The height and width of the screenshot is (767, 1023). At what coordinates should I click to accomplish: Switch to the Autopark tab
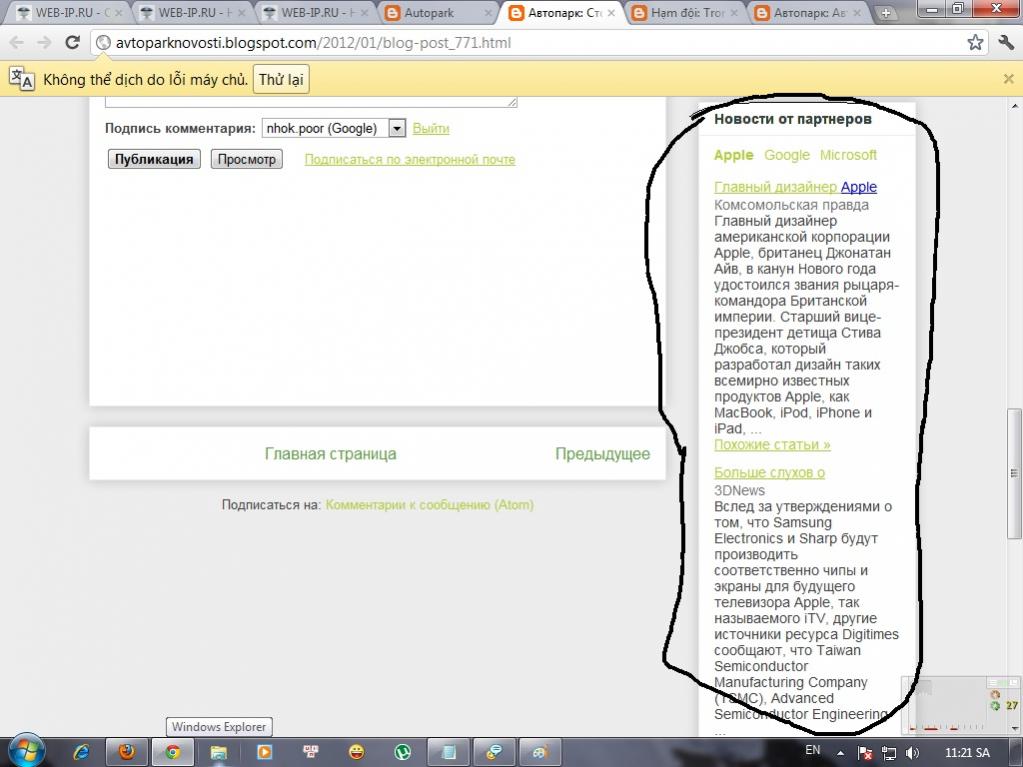point(438,12)
